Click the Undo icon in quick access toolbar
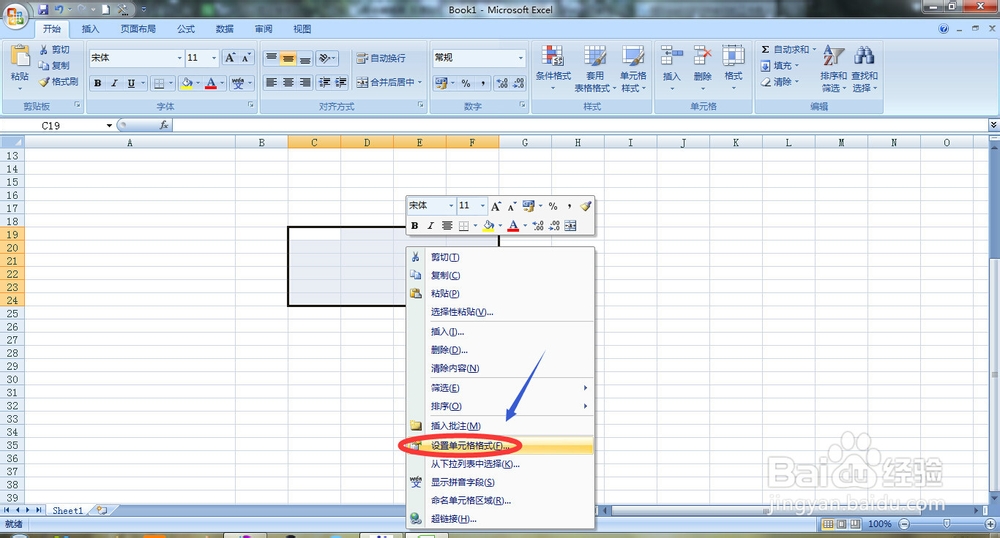Screen dimensions: 1000x538 click(59, 10)
